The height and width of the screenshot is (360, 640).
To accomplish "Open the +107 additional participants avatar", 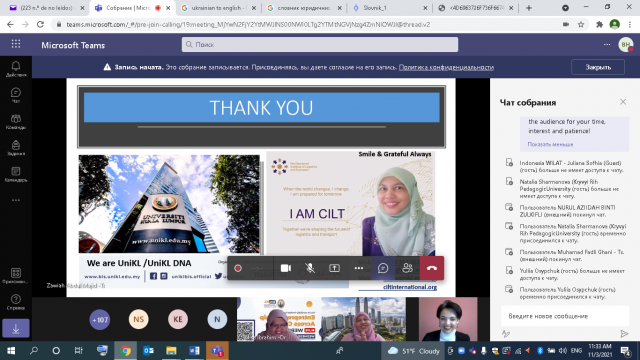I will click(100, 319).
